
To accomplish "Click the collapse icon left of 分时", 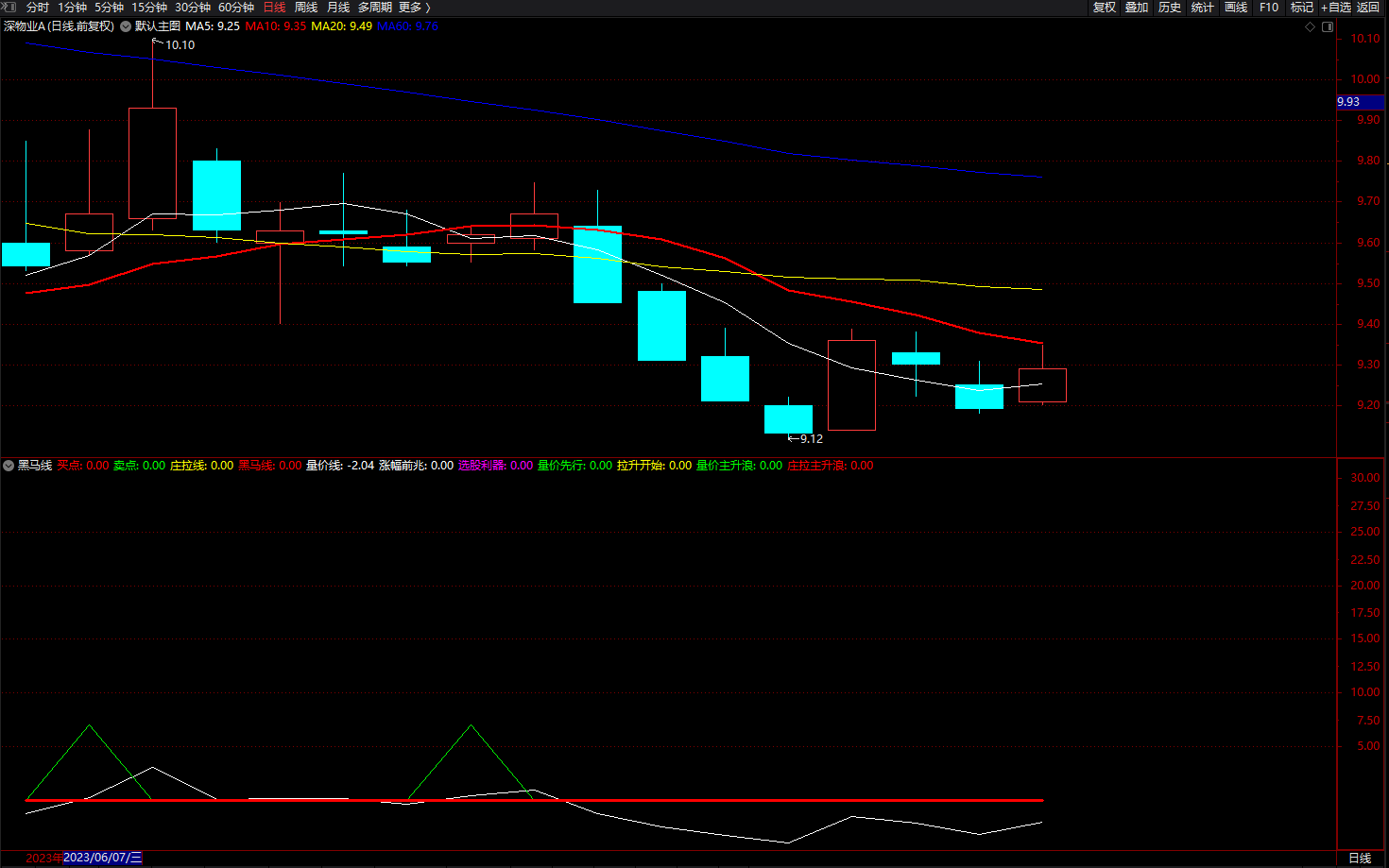I will click(9, 7).
